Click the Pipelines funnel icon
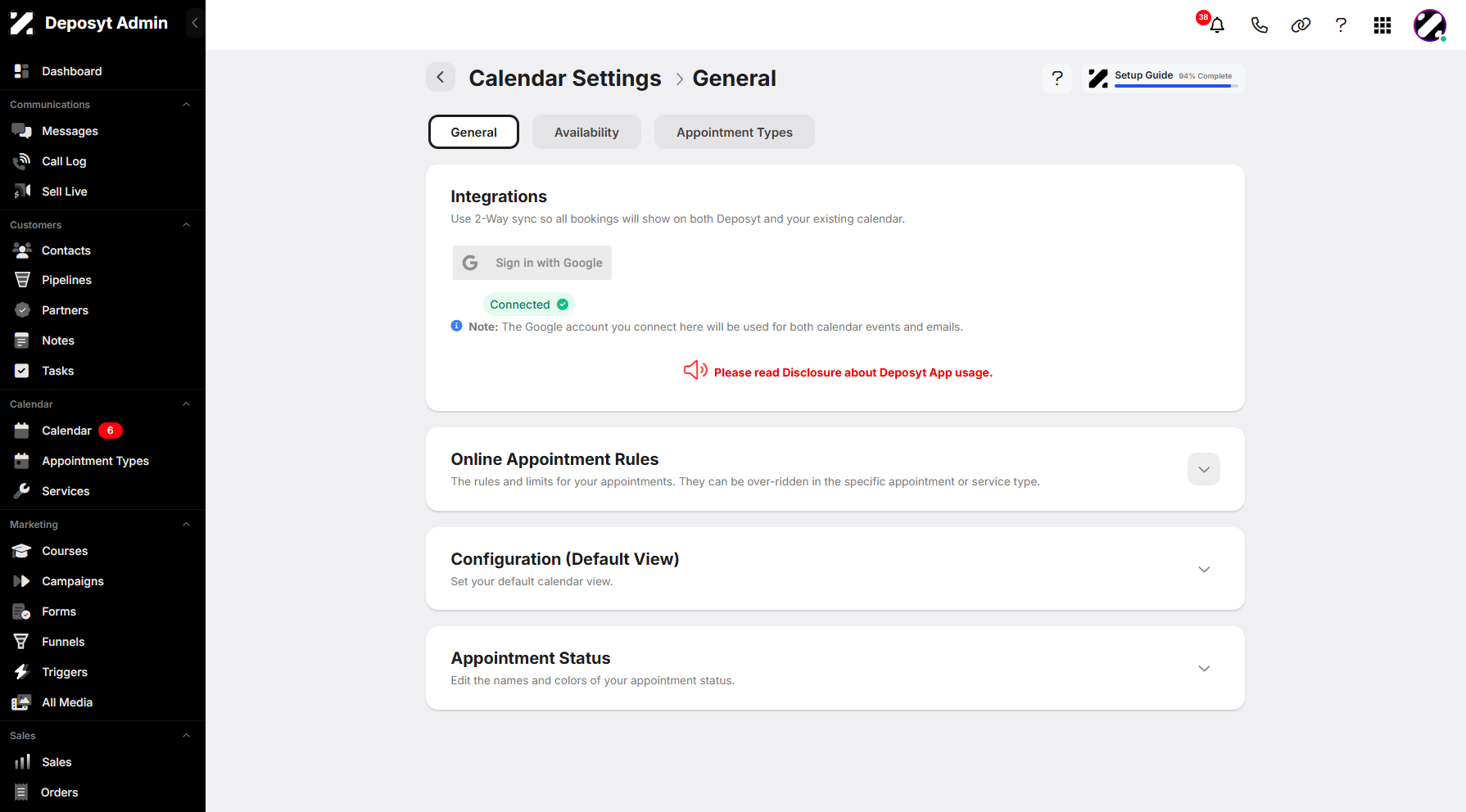The height and width of the screenshot is (812, 1466). point(22,280)
